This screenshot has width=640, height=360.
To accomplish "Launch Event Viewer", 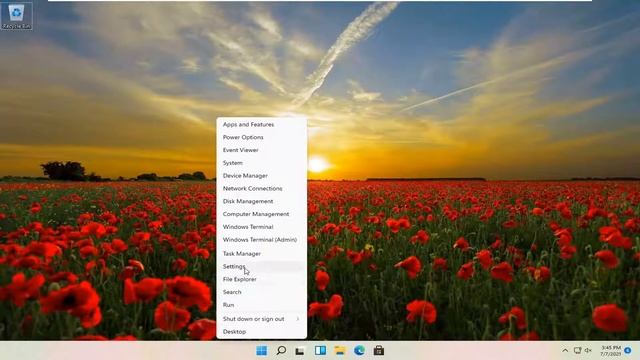I will (262, 150).
